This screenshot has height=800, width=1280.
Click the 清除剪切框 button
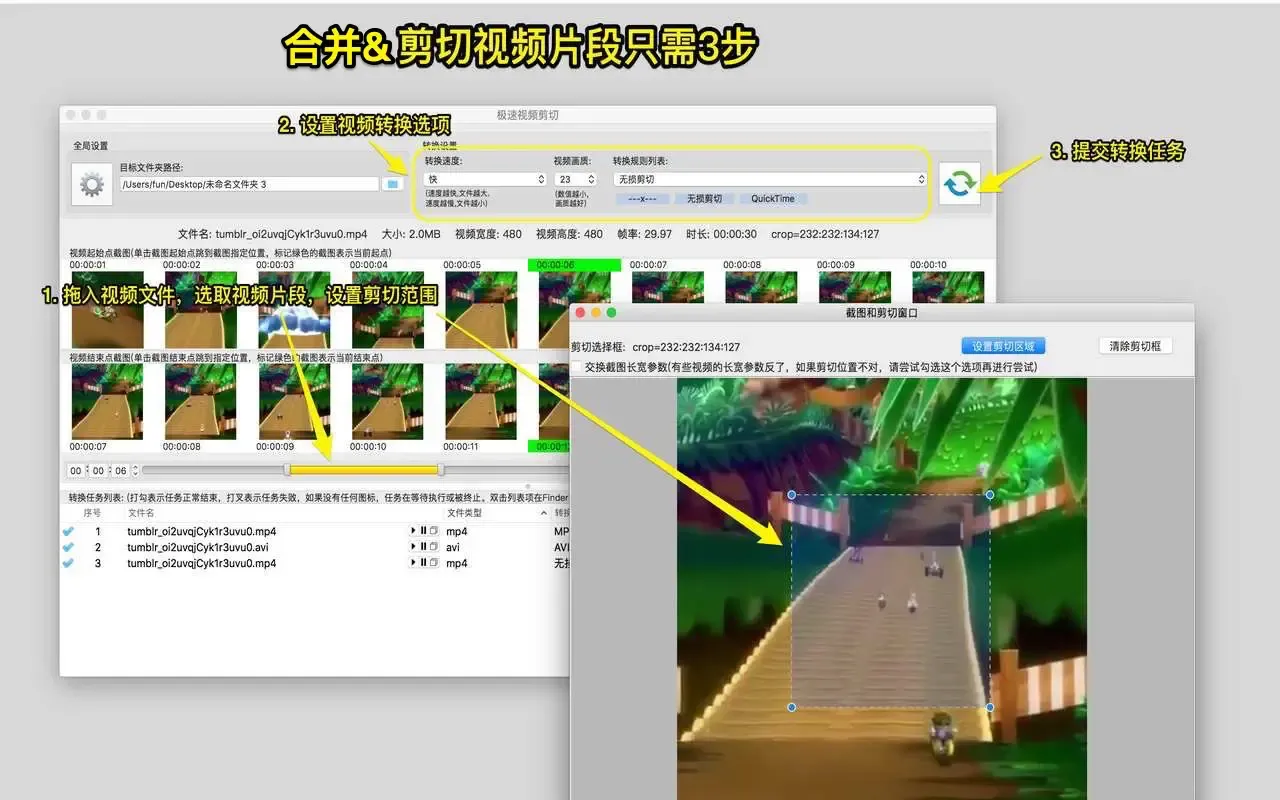pyautogui.click(x=1135, y=346)
